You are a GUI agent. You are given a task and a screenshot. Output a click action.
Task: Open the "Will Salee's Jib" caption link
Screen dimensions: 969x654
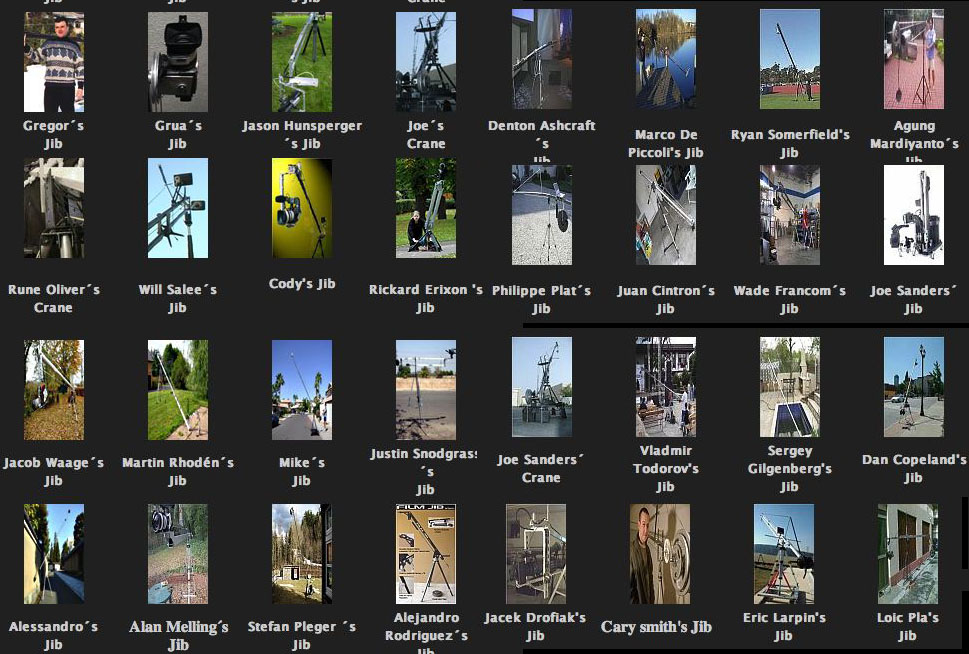(178, 299)
